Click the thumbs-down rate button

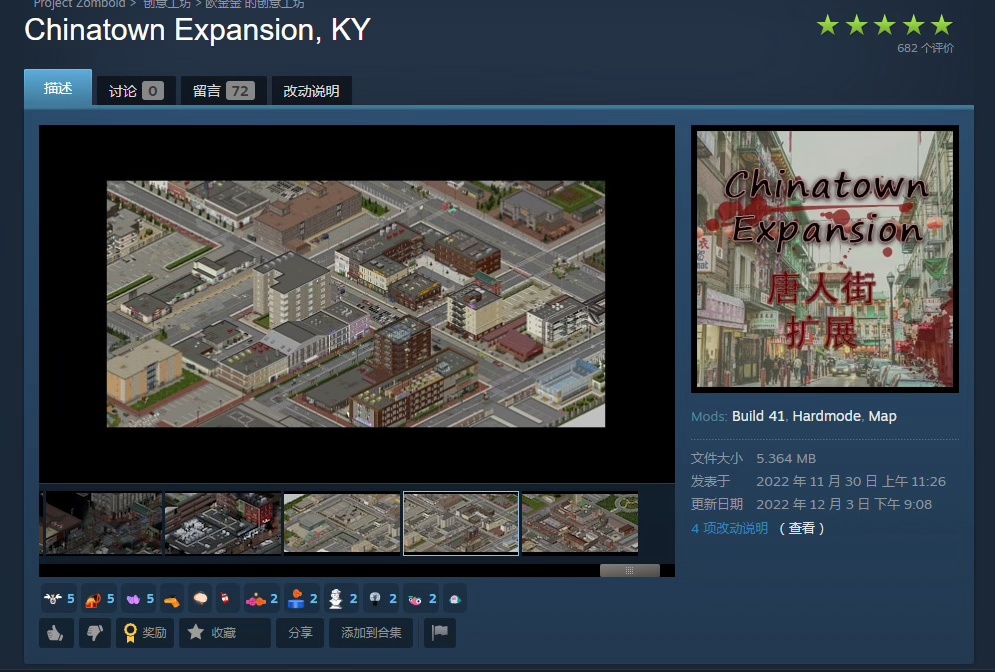point(95,633)
